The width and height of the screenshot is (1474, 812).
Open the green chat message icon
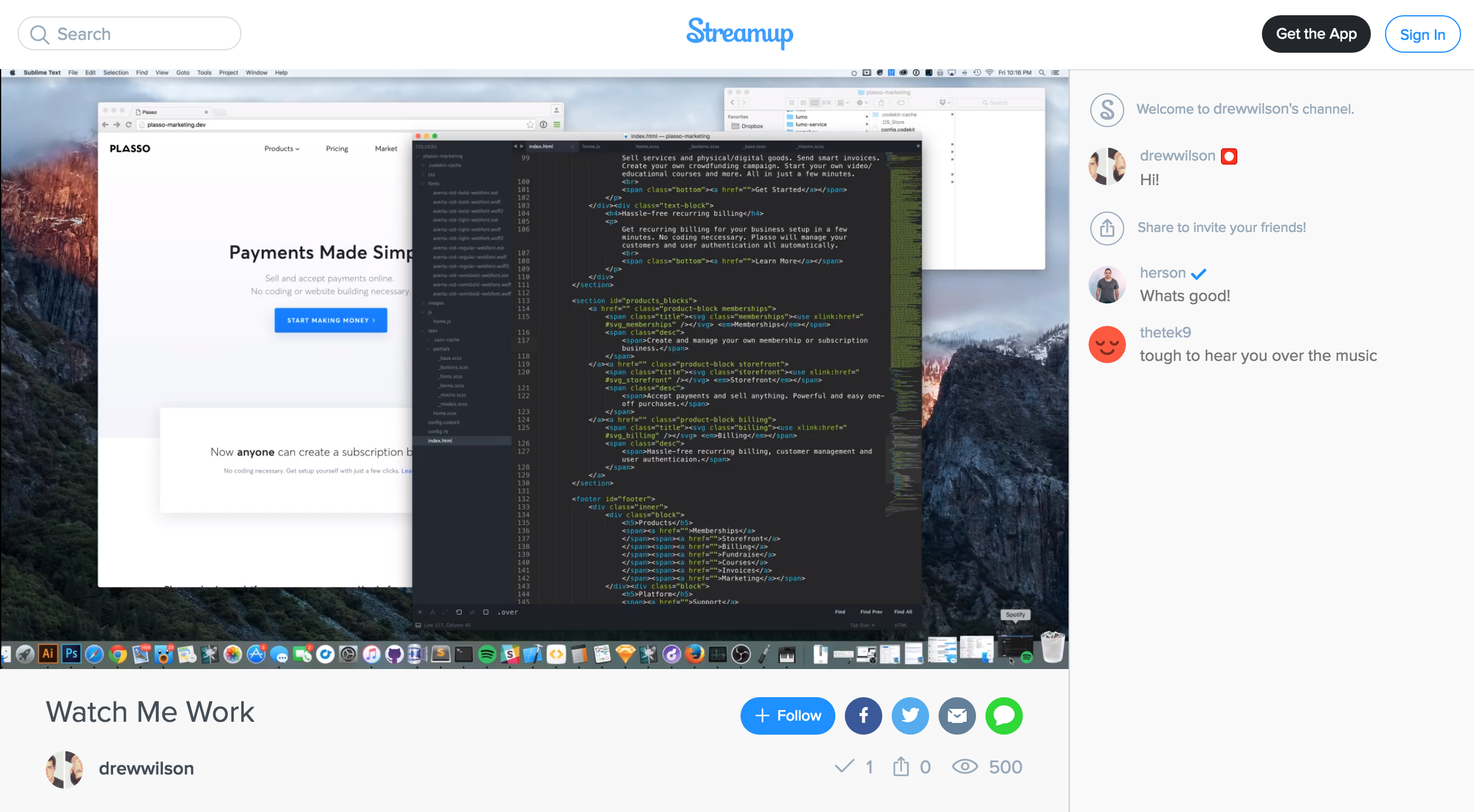tap(1004, 715)
